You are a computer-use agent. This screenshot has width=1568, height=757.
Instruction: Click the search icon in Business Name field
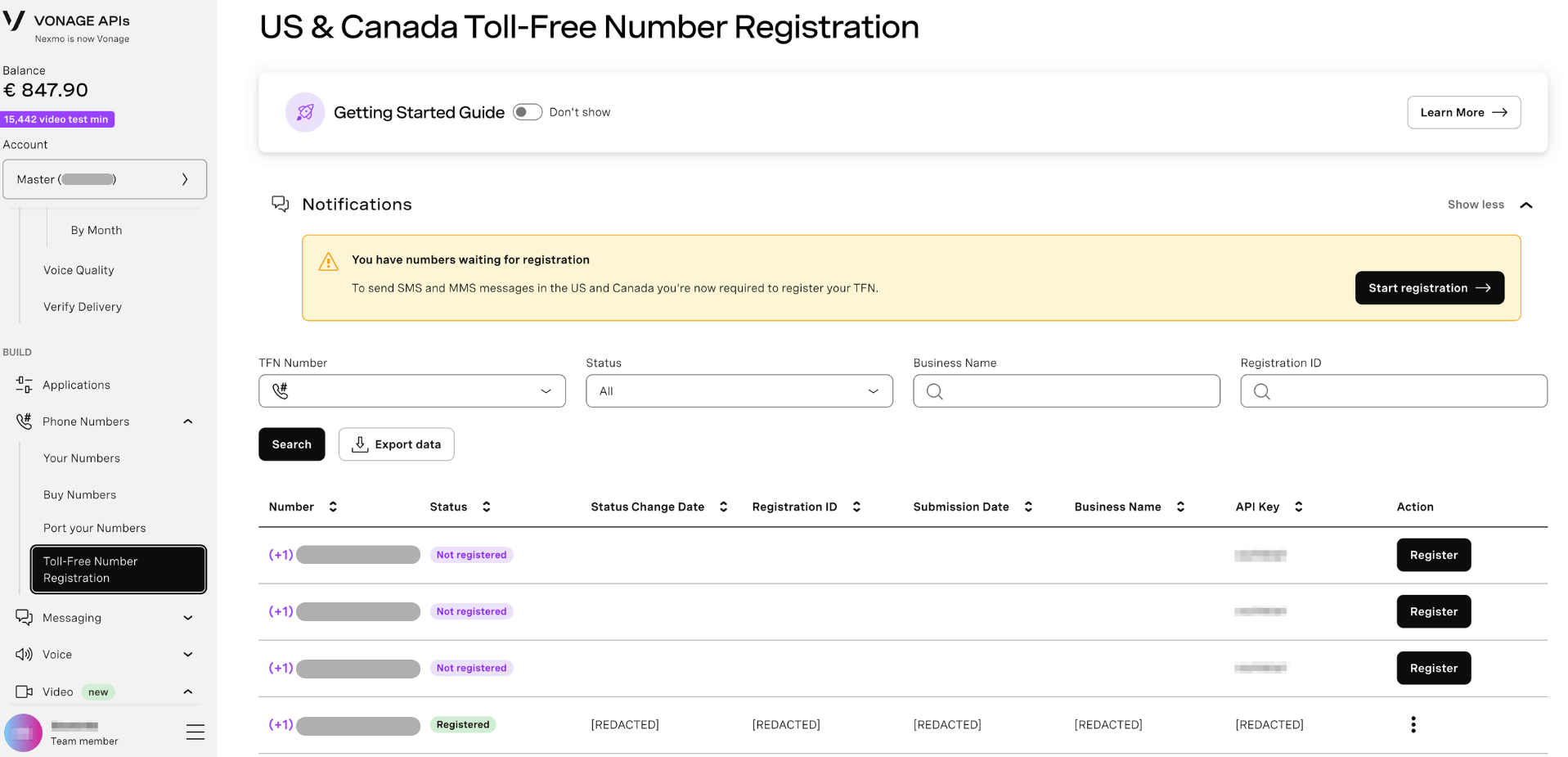click(x=935, y=391)
